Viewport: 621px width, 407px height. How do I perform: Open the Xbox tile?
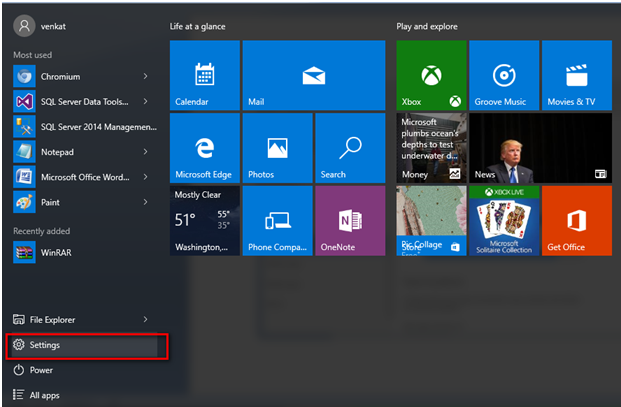[431, 75]
